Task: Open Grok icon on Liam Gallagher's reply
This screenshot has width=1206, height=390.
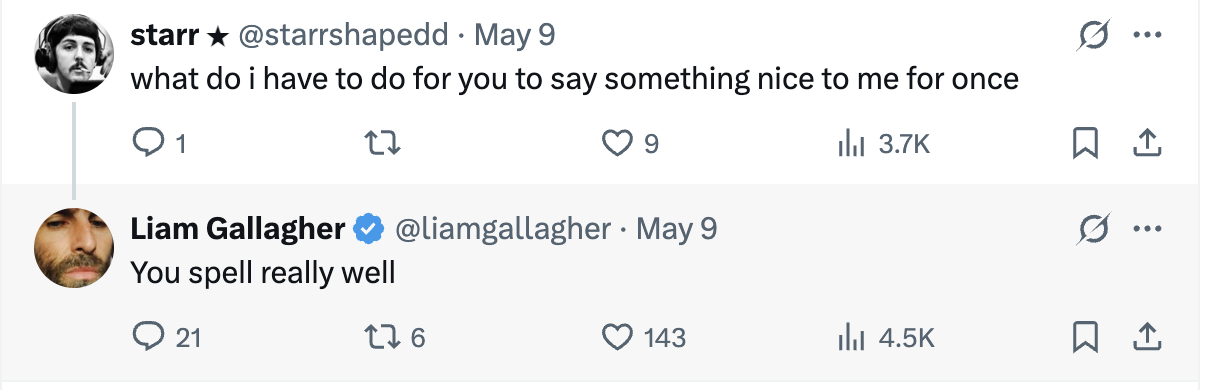Action: tap(1088, 230)
